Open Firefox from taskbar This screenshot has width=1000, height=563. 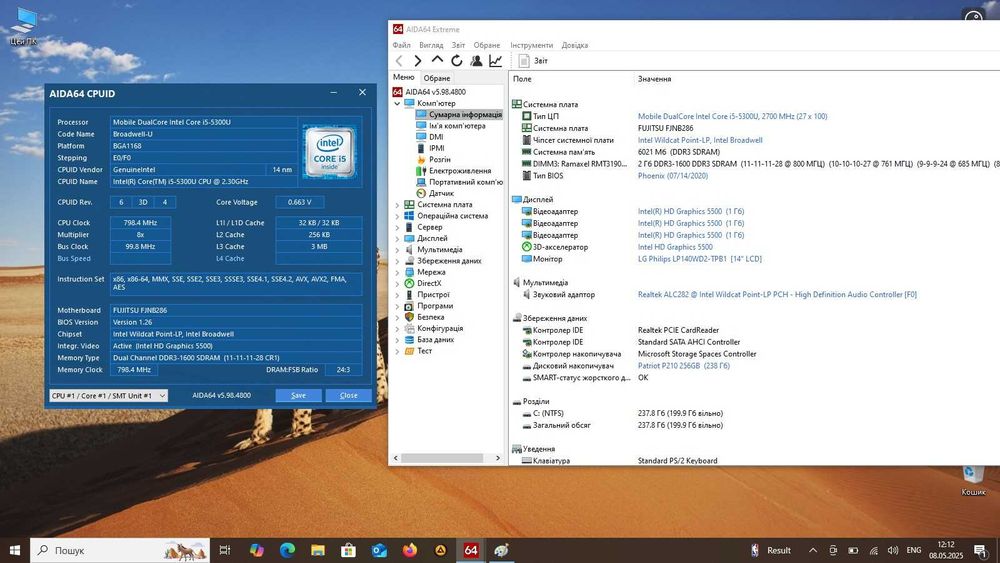pos(409,550)
